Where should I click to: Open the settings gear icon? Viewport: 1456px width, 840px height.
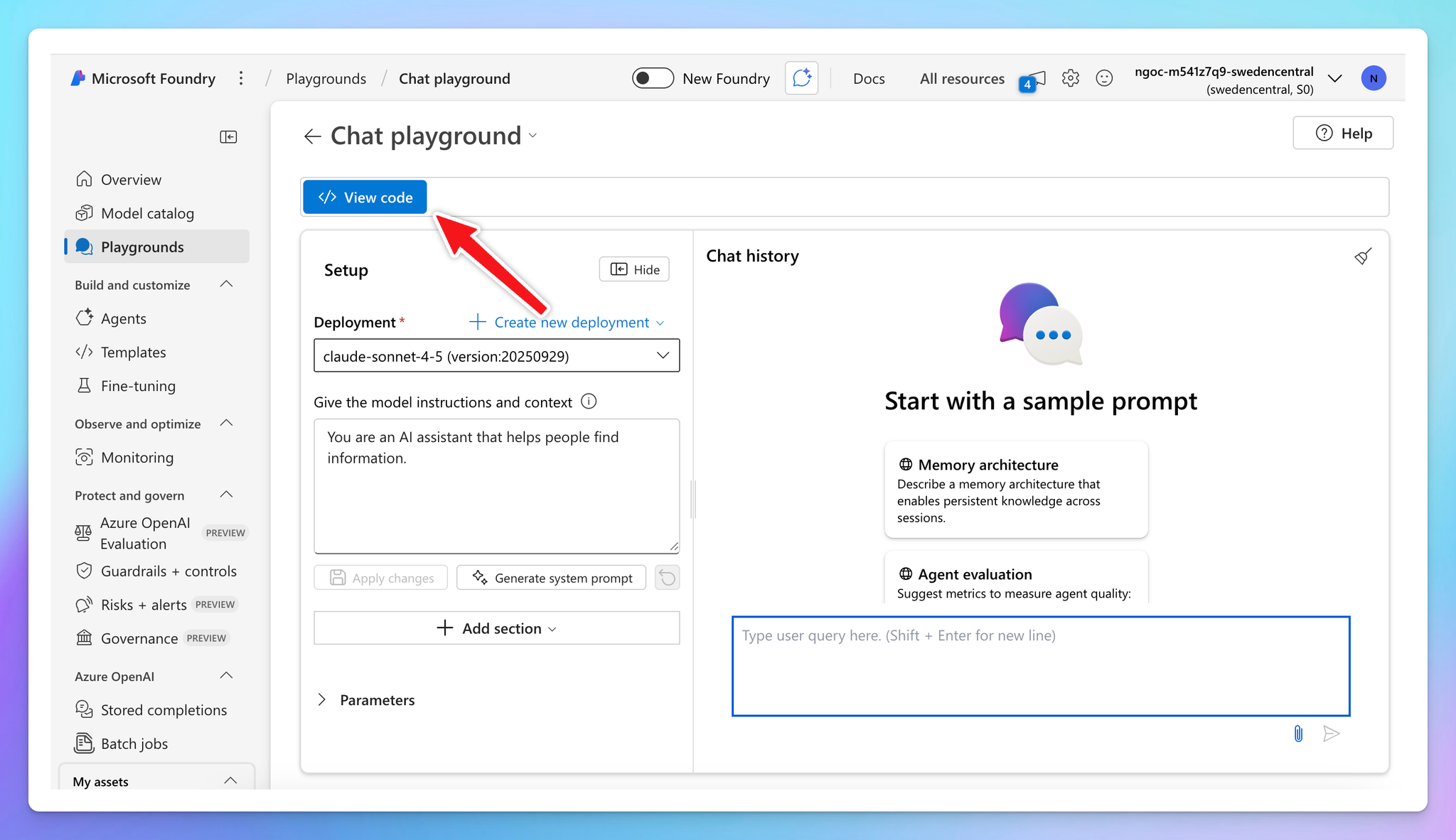click(x=1070, y=78)
